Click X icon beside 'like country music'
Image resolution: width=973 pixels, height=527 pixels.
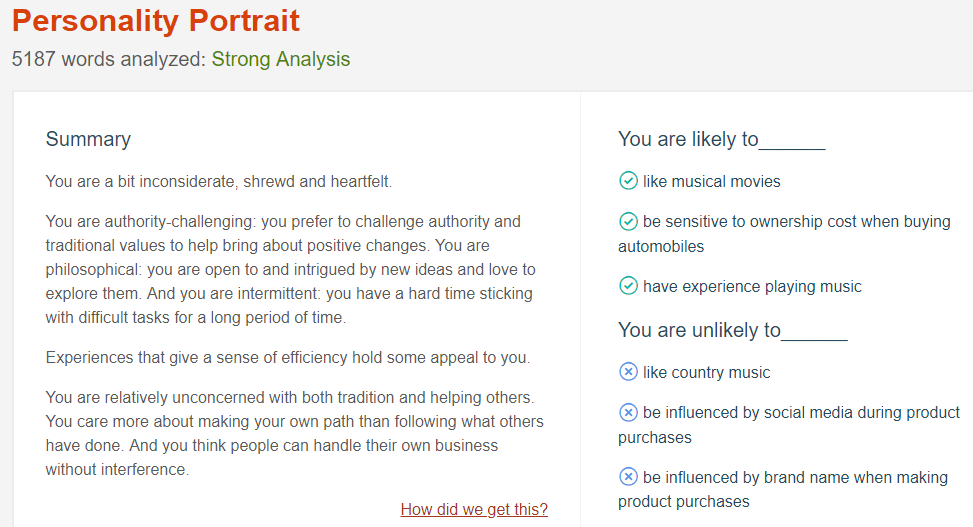pyautogui.click(x=628, y=372)
